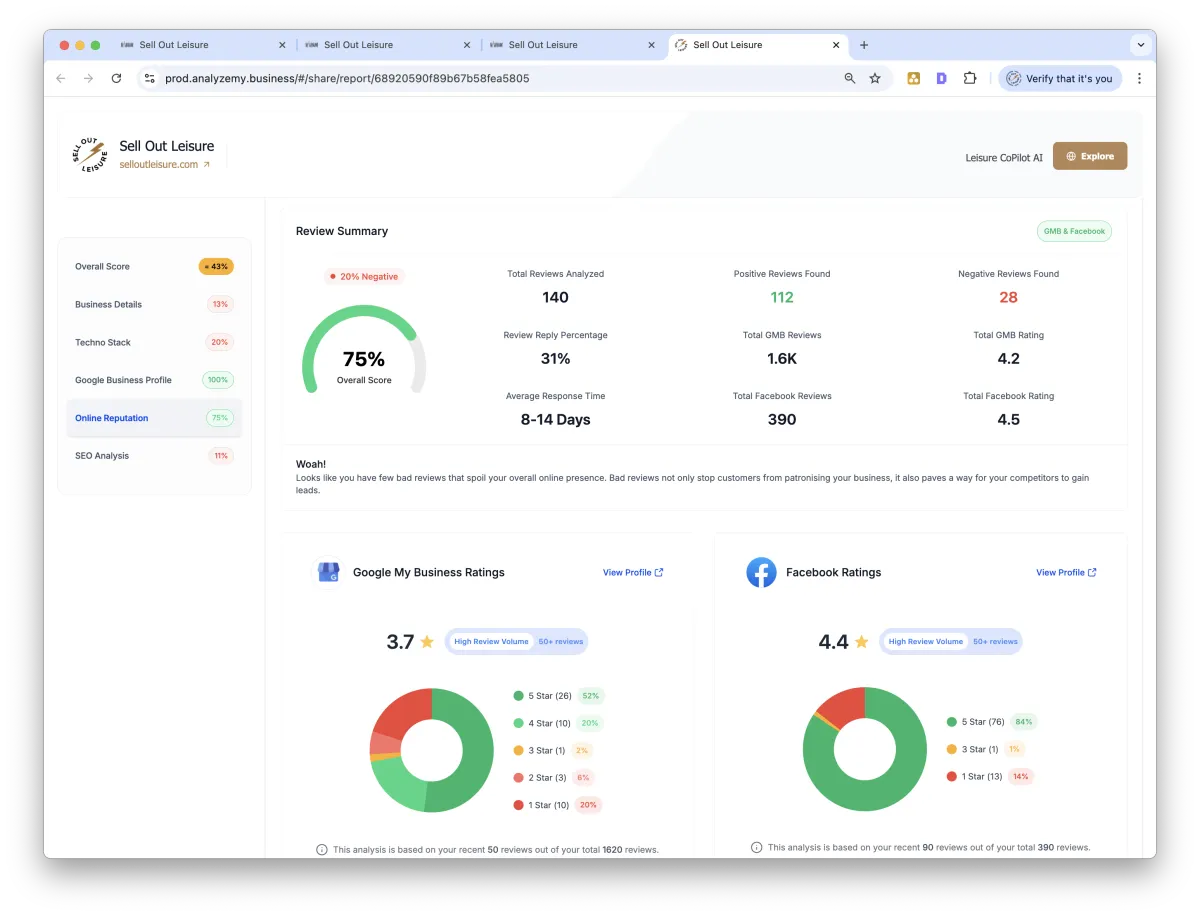Select Overall Score in sidebar
The image size is (1200, 916).
point(154,267)
